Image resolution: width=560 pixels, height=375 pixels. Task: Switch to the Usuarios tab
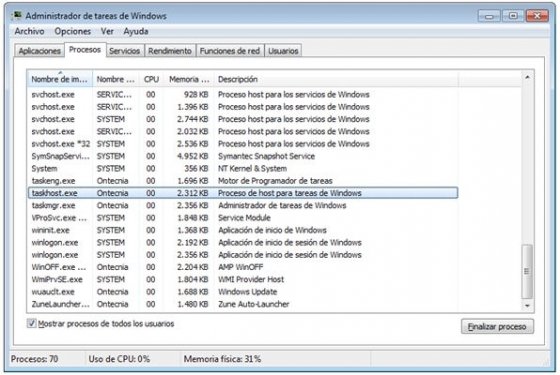[x=283, y=51]
